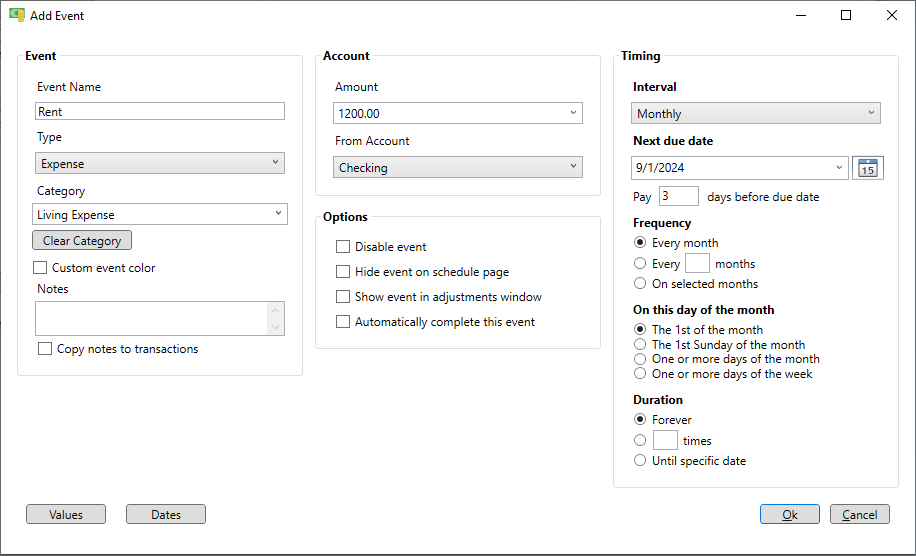Select The 1st Sunday of the month
The width and height of the screenshot is (916, 556).
point(640,345)
